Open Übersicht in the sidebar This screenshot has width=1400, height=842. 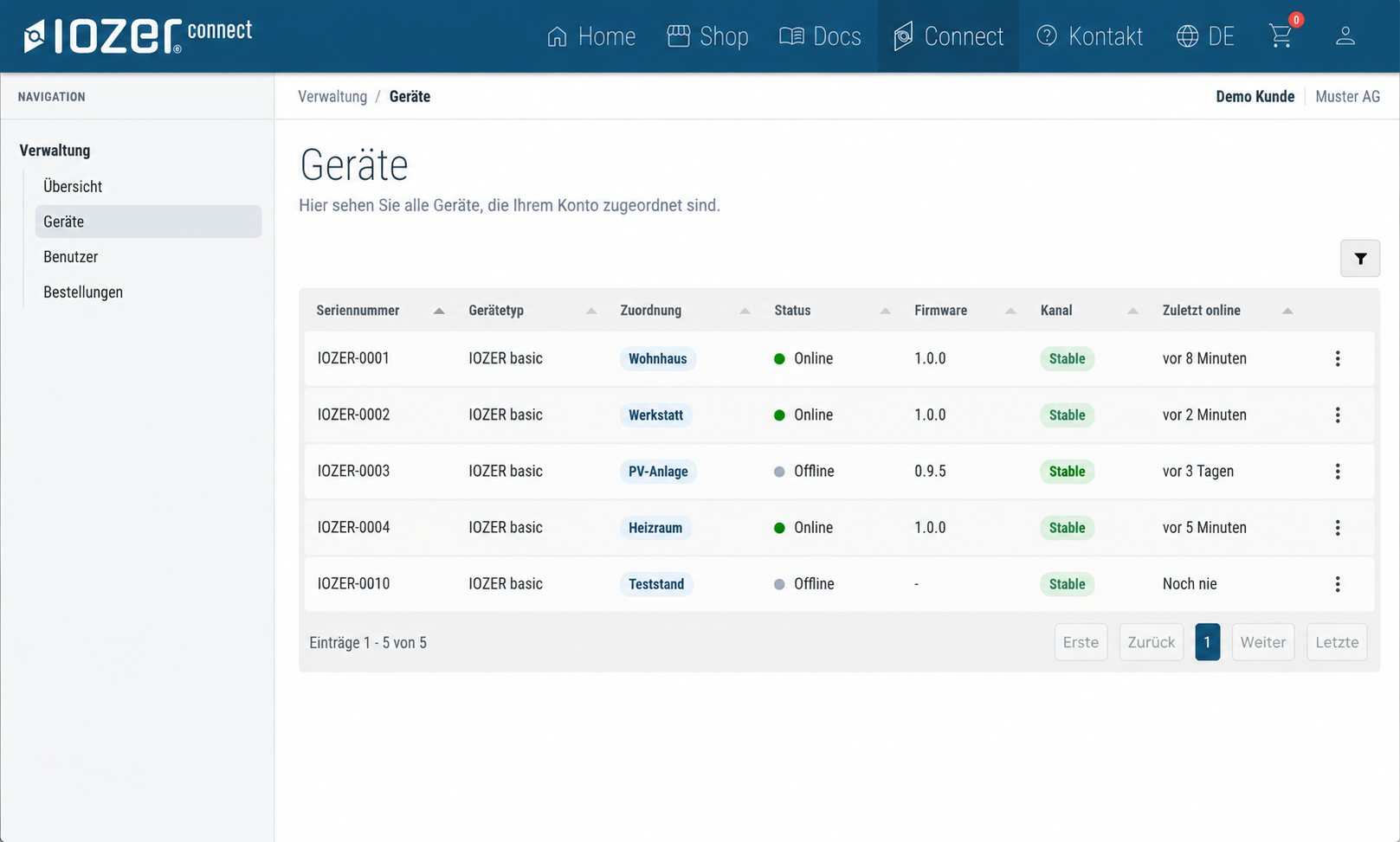(73, 186)
